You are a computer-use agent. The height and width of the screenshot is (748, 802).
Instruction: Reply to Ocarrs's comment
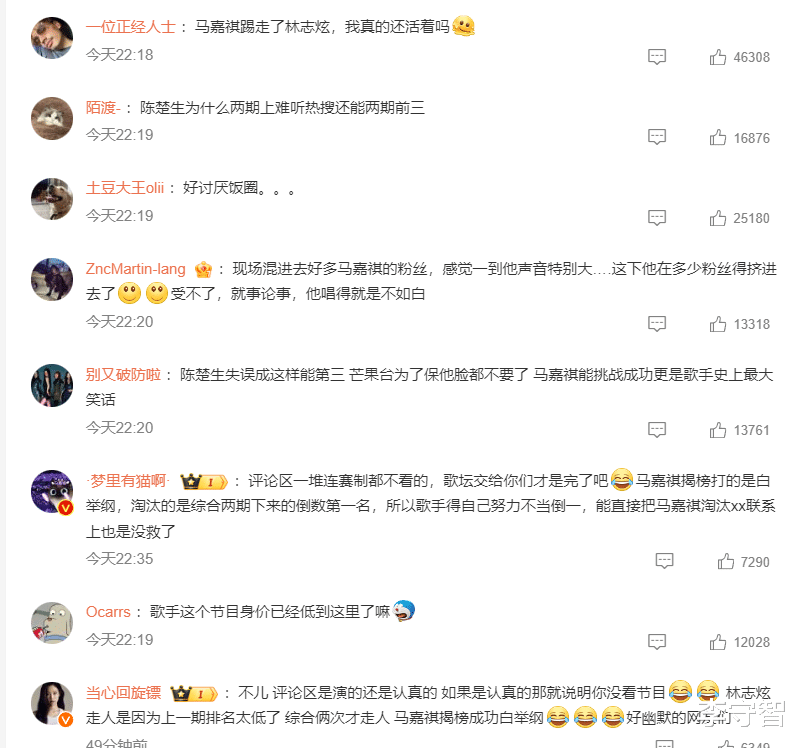(x=657, y=642)
